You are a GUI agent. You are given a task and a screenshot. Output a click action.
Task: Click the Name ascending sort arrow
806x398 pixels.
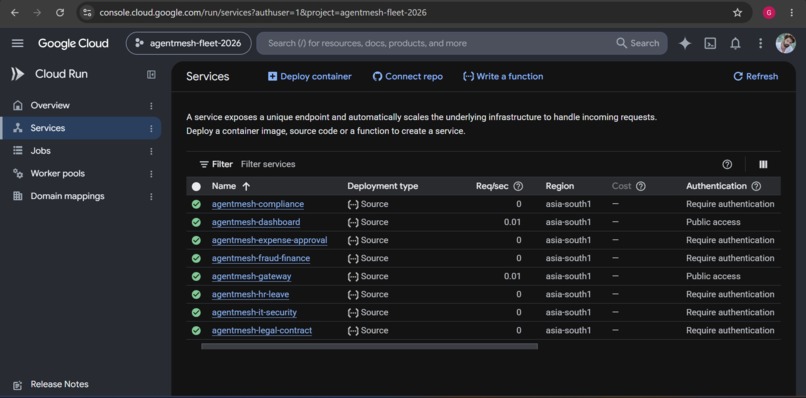(x=246, y=186)
